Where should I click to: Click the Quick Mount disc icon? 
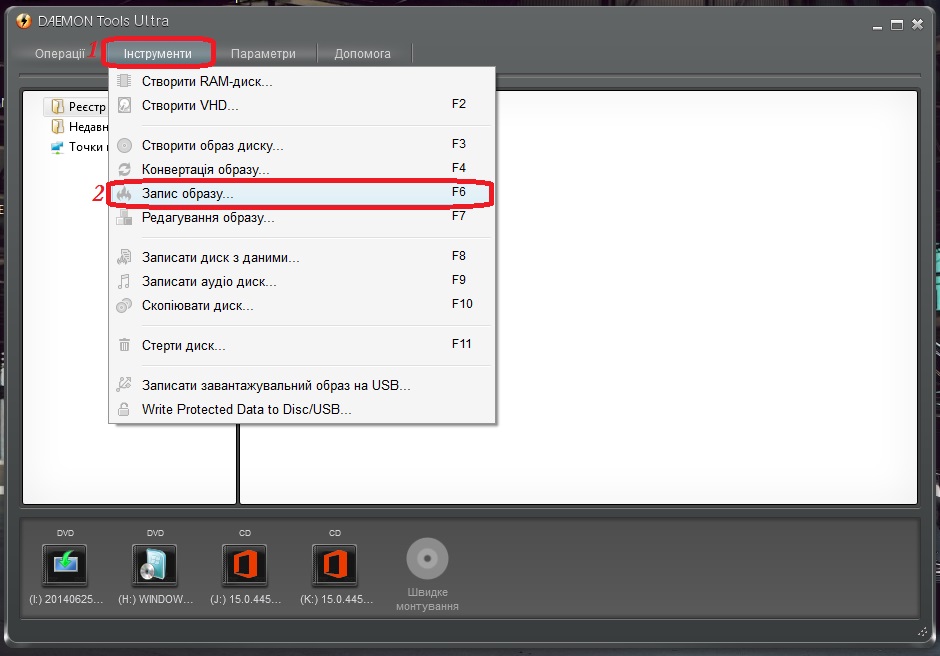tap(427, 559)
